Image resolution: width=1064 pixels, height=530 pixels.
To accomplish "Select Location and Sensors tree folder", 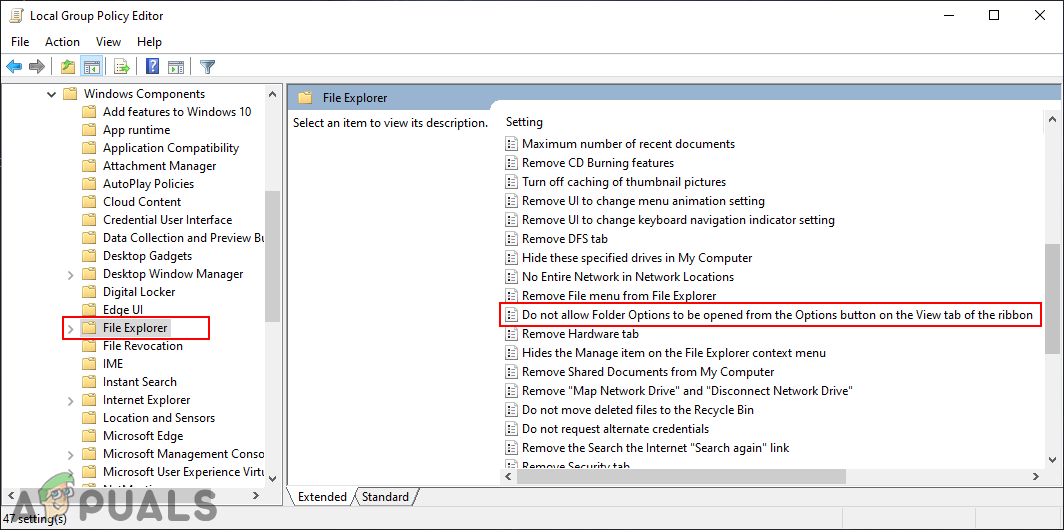I will click(x=159, y=418).
